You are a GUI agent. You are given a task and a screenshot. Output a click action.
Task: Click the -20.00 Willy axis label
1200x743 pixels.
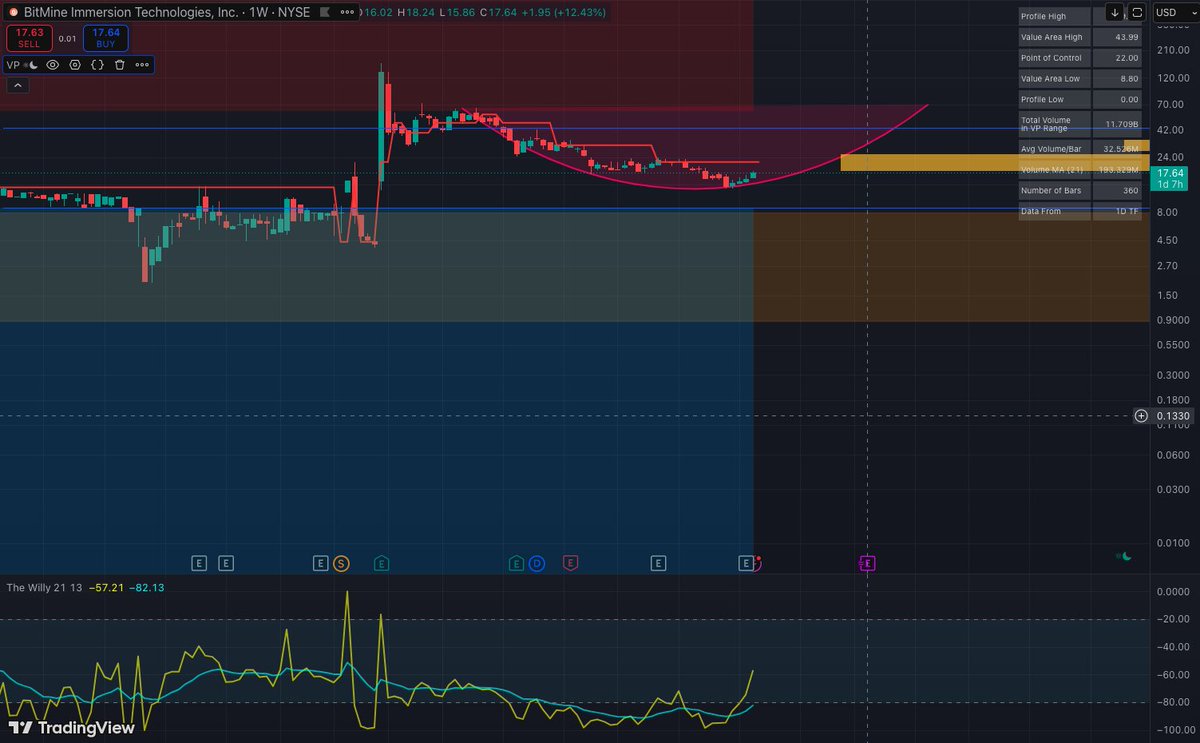pyautogui.click(x=1171, y=619)
